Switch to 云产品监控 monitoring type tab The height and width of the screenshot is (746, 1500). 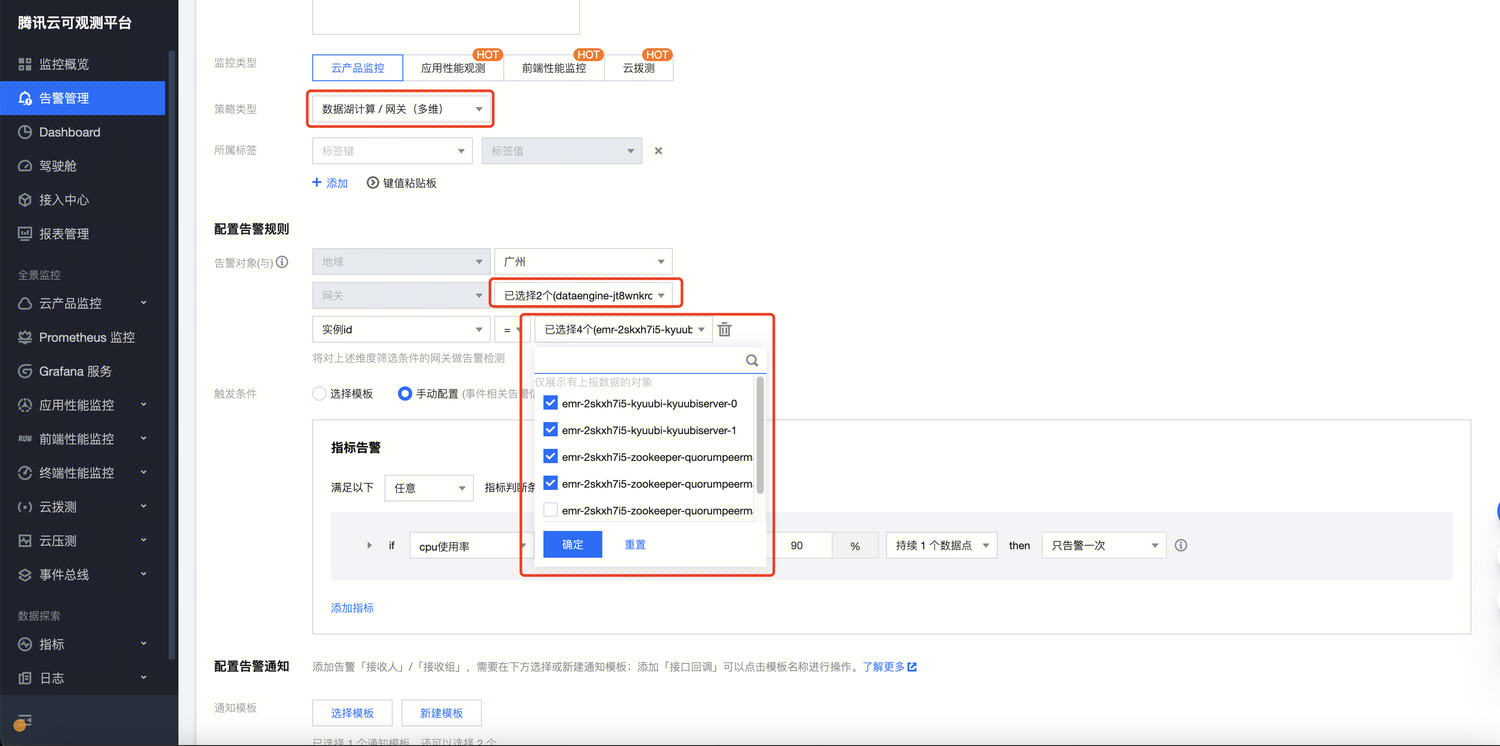pos(357,68)
